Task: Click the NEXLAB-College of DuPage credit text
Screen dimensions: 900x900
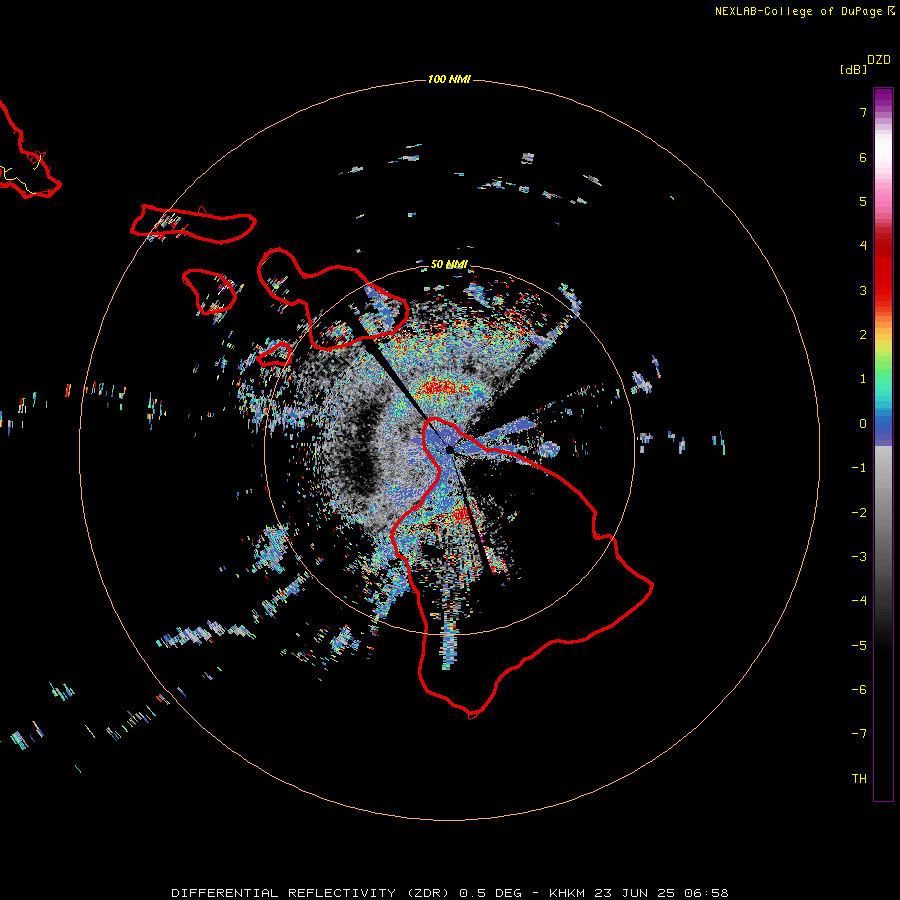Action: (798, 11)
